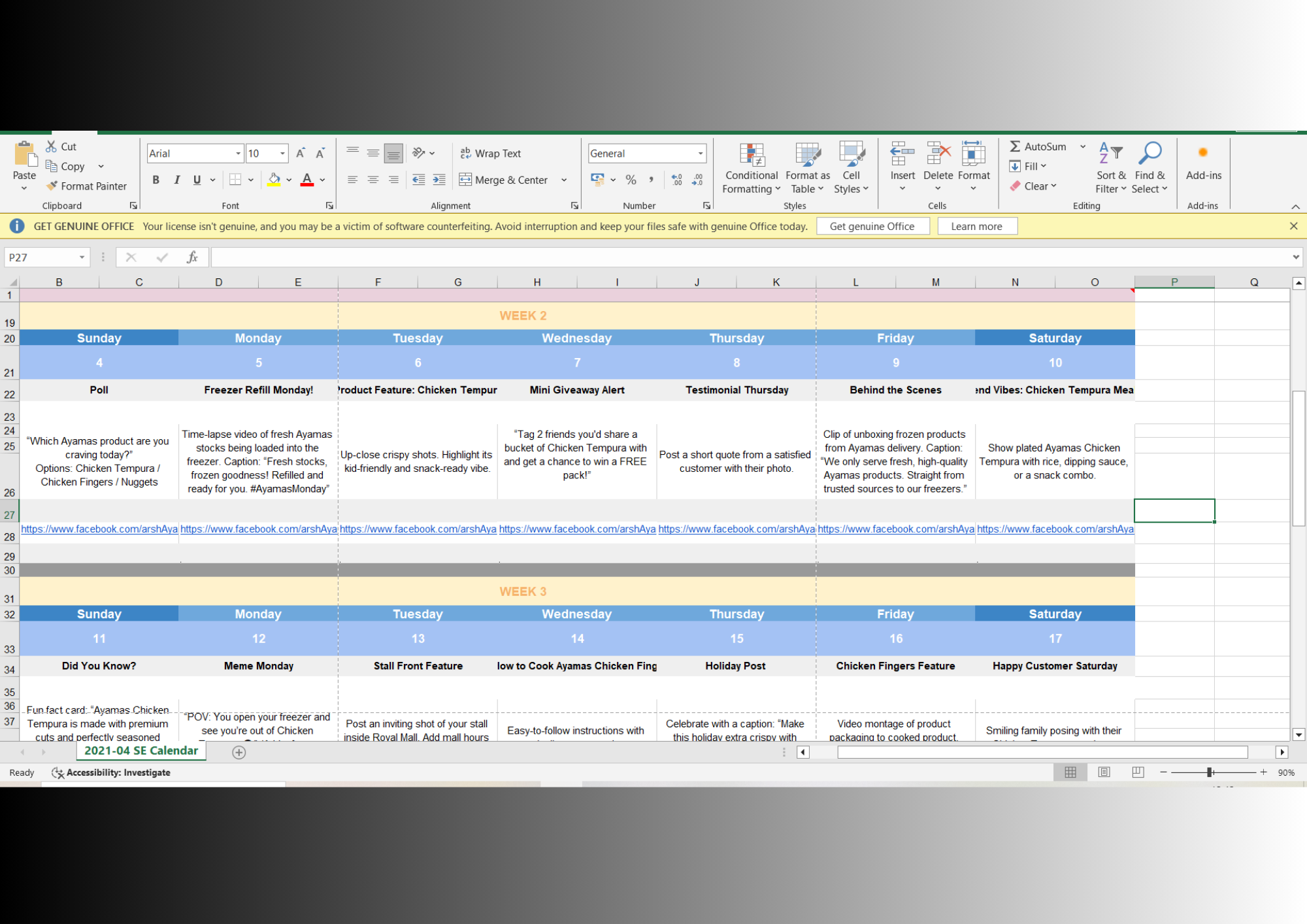This screenshot has height=924, width=1307.
Task: Toggle Bottom Align
Action: tap(393, 153)
